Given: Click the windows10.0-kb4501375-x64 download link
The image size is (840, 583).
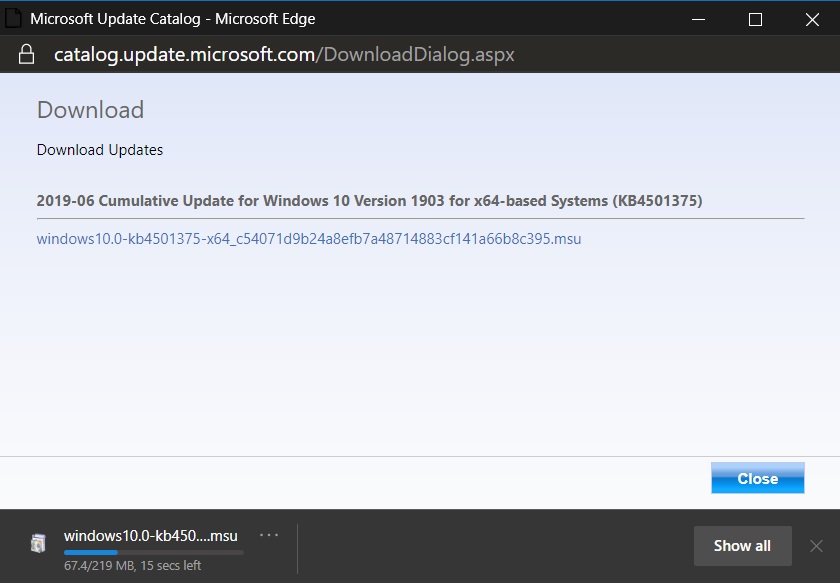Looking at the screenshot, I should point(308,239).
